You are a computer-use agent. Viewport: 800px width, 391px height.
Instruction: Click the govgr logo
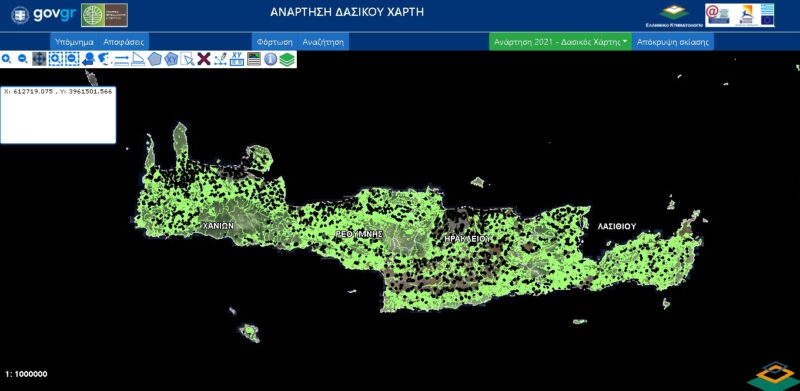(x=55, y=15)
